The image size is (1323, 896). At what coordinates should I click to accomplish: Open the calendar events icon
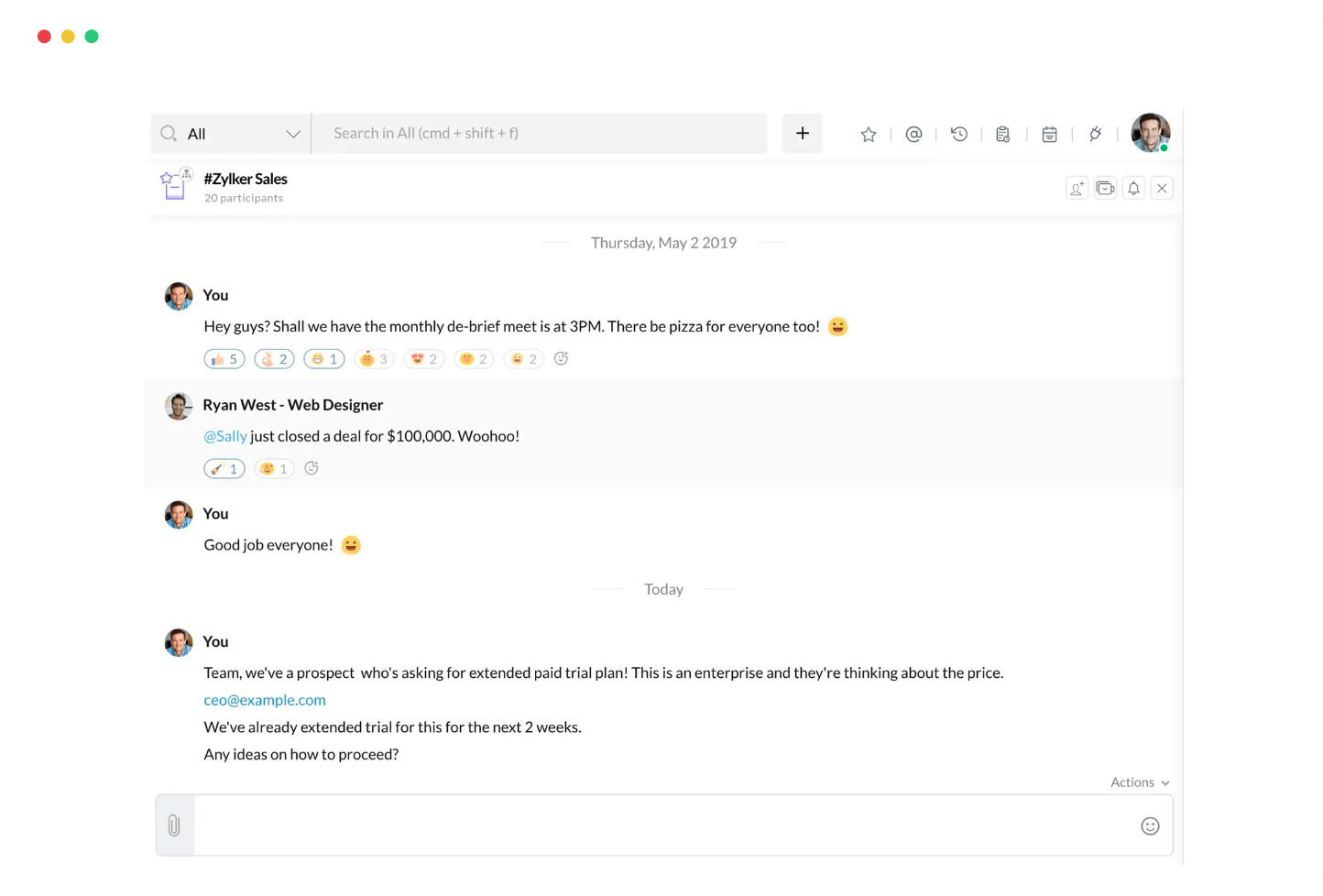point(1049,135)
